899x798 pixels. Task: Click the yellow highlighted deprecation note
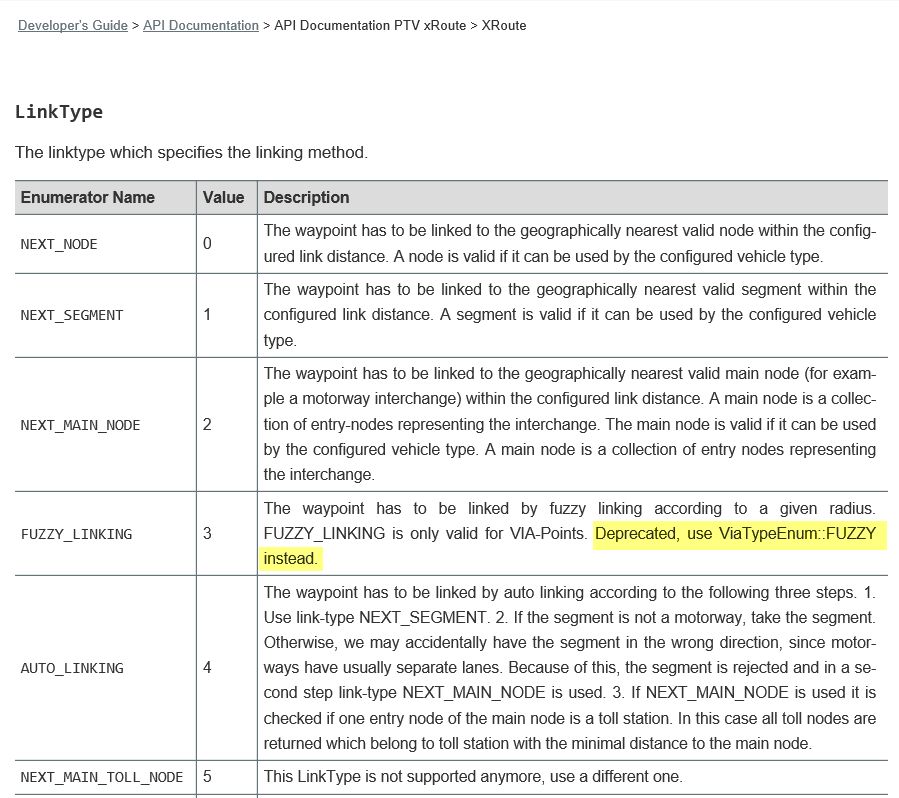point(734,534)
